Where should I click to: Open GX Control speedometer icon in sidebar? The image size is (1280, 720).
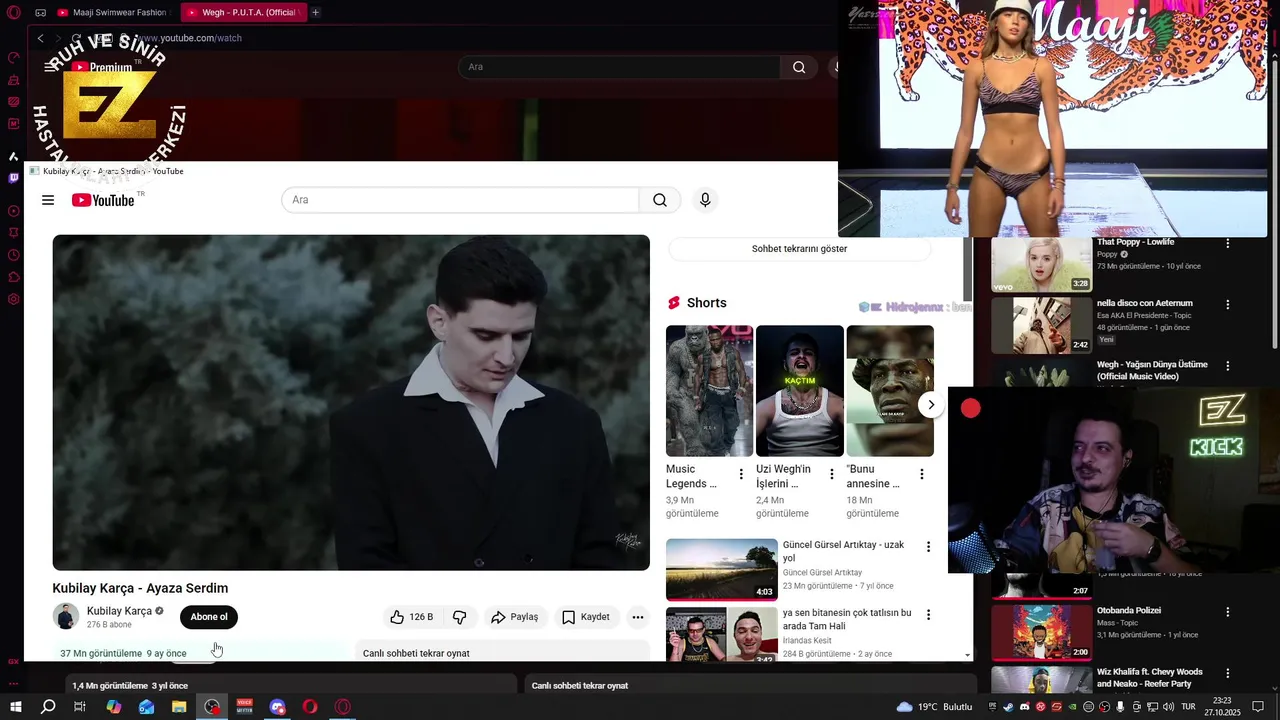pos(13,58)
